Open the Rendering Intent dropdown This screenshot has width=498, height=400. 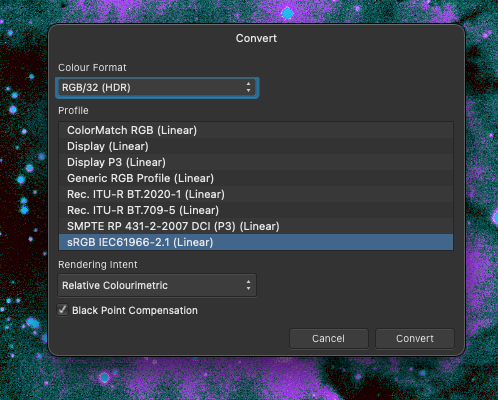pyautogui.click(x=157, y=285)
